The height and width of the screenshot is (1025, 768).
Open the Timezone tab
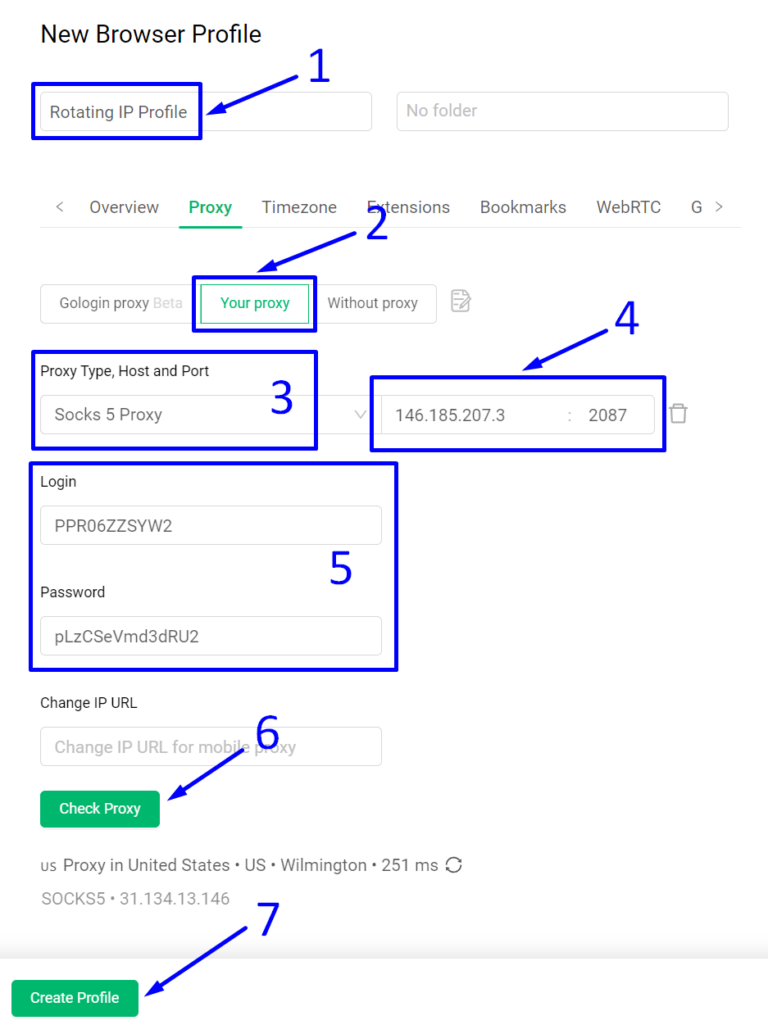tap(298, 207)
